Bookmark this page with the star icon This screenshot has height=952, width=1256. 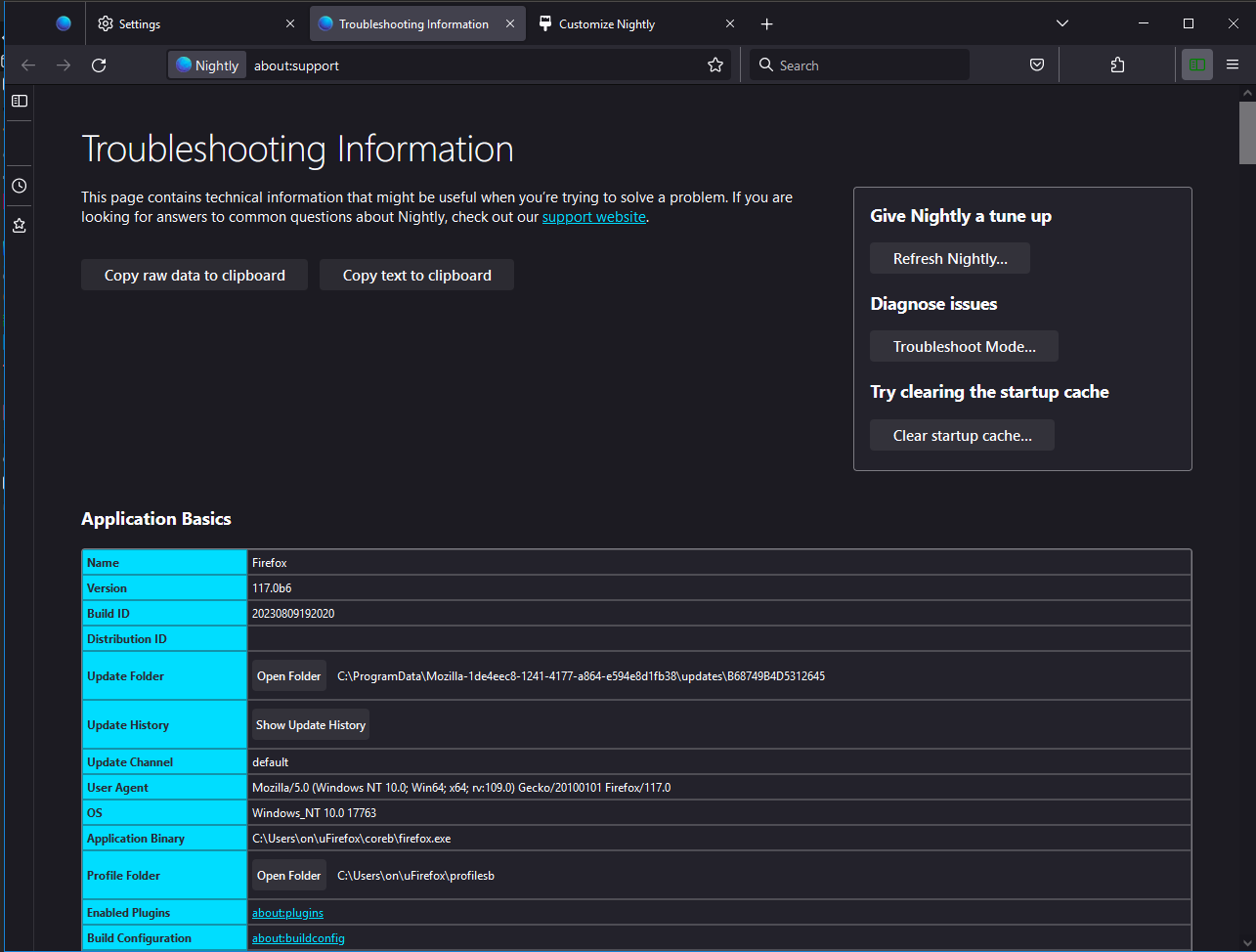pyautogui.click(x=715, y=65)
